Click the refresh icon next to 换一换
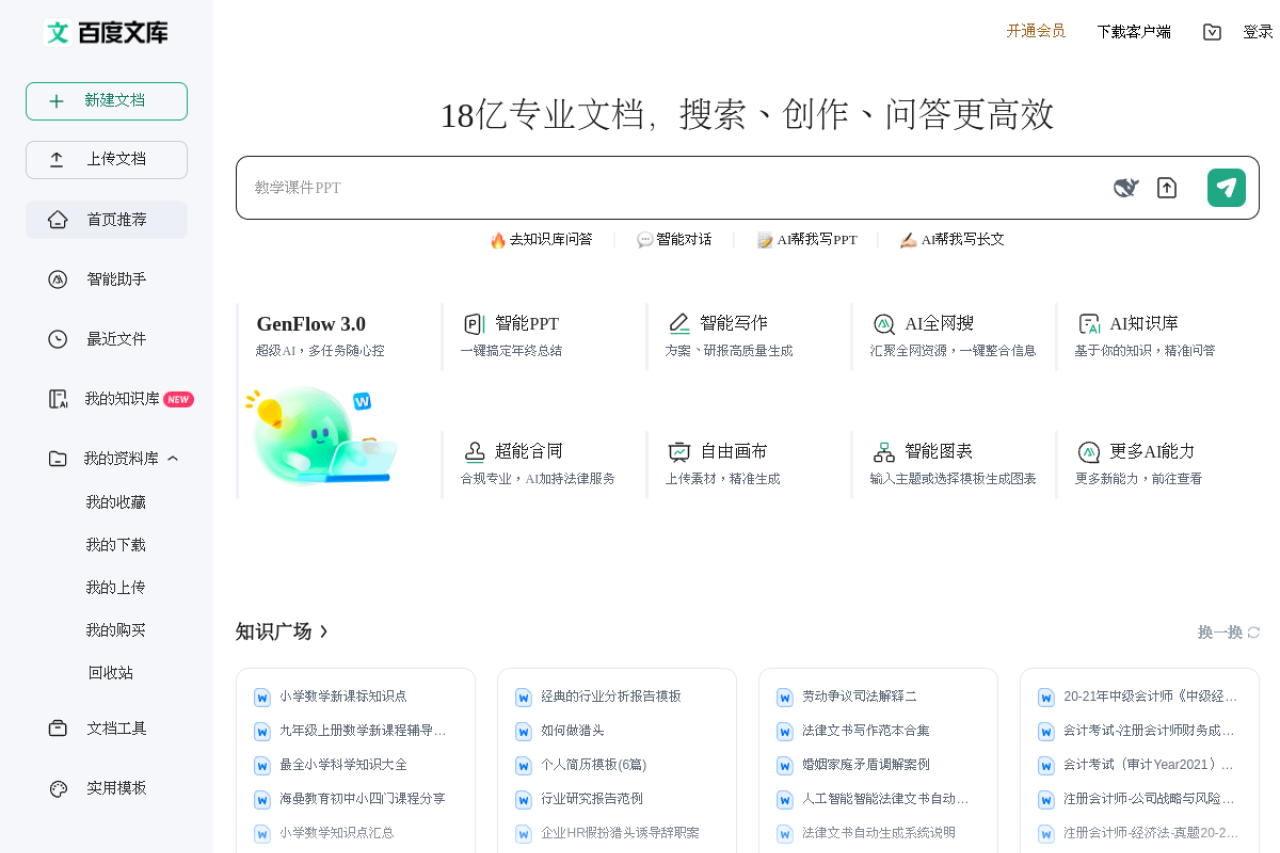The height and width of the screenshot is (853, 1280). coord(1253,632)
